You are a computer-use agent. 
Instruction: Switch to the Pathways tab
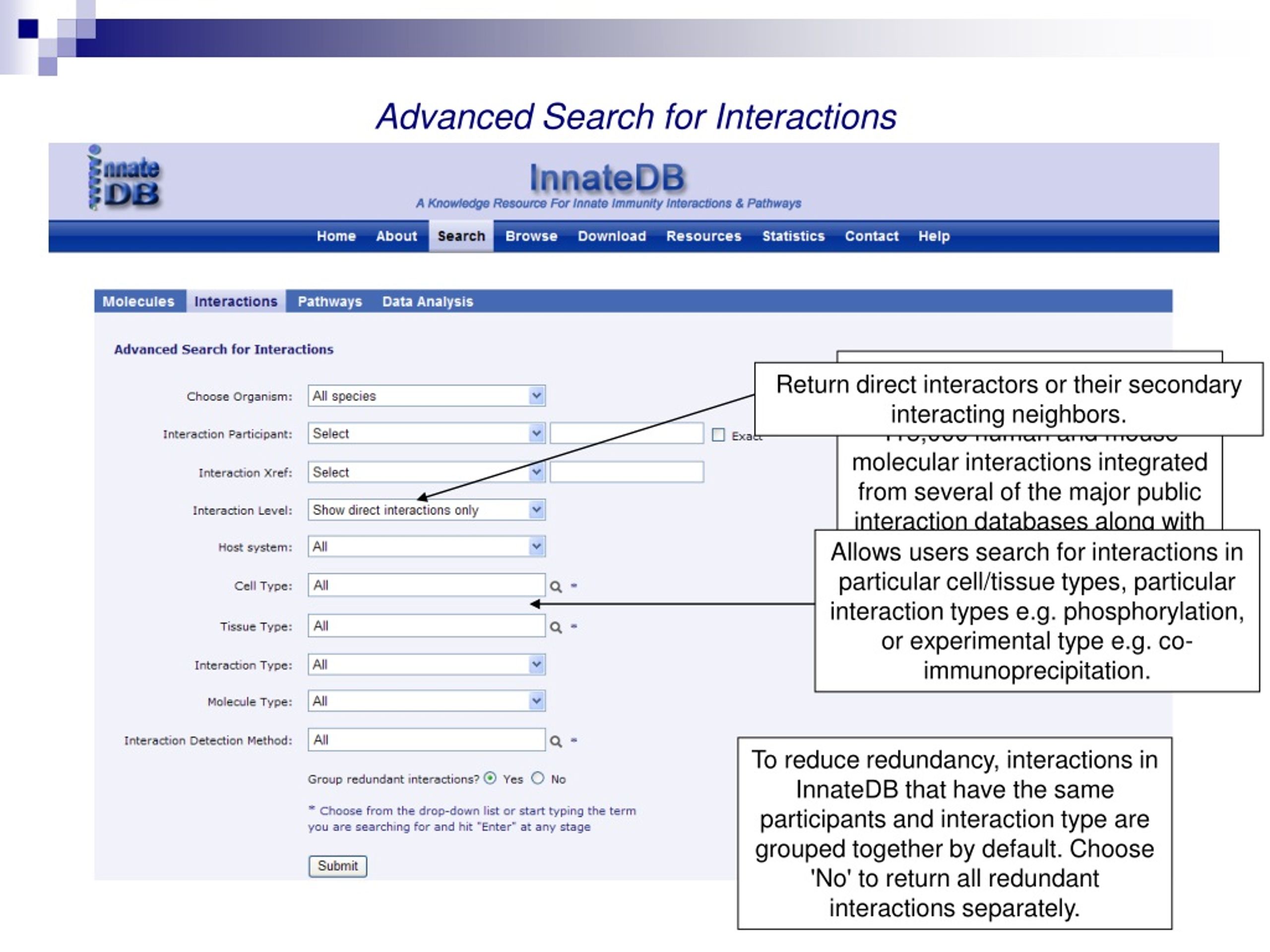pyautogui.click(x=329, y=301)
